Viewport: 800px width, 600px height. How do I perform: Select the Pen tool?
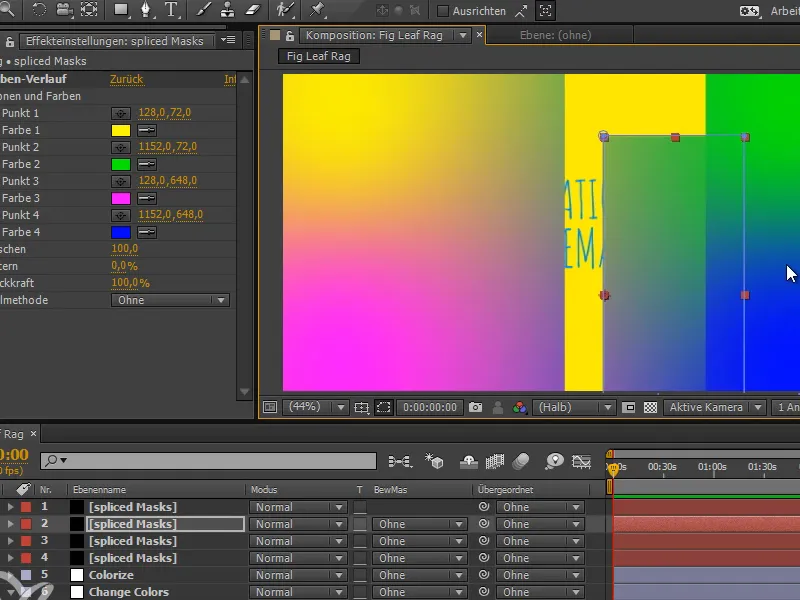pyautogui.click(x=146, y=9)
